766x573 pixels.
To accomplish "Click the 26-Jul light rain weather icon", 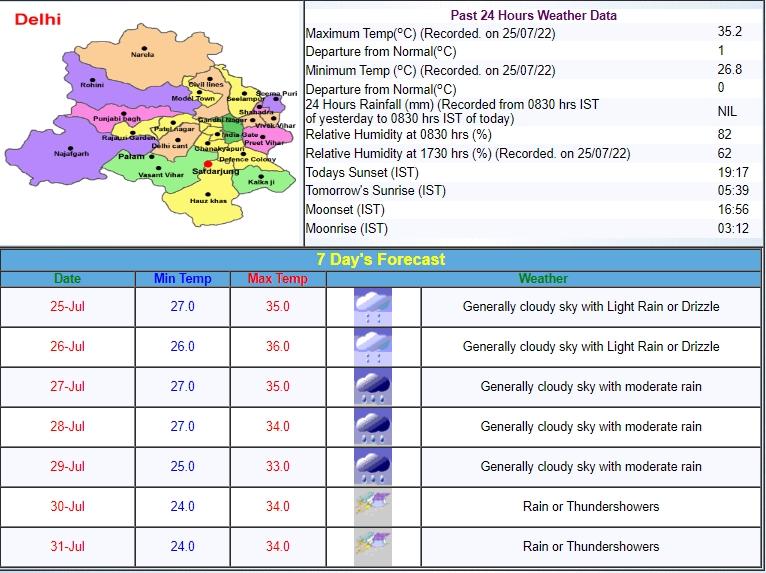I will 373,347.
